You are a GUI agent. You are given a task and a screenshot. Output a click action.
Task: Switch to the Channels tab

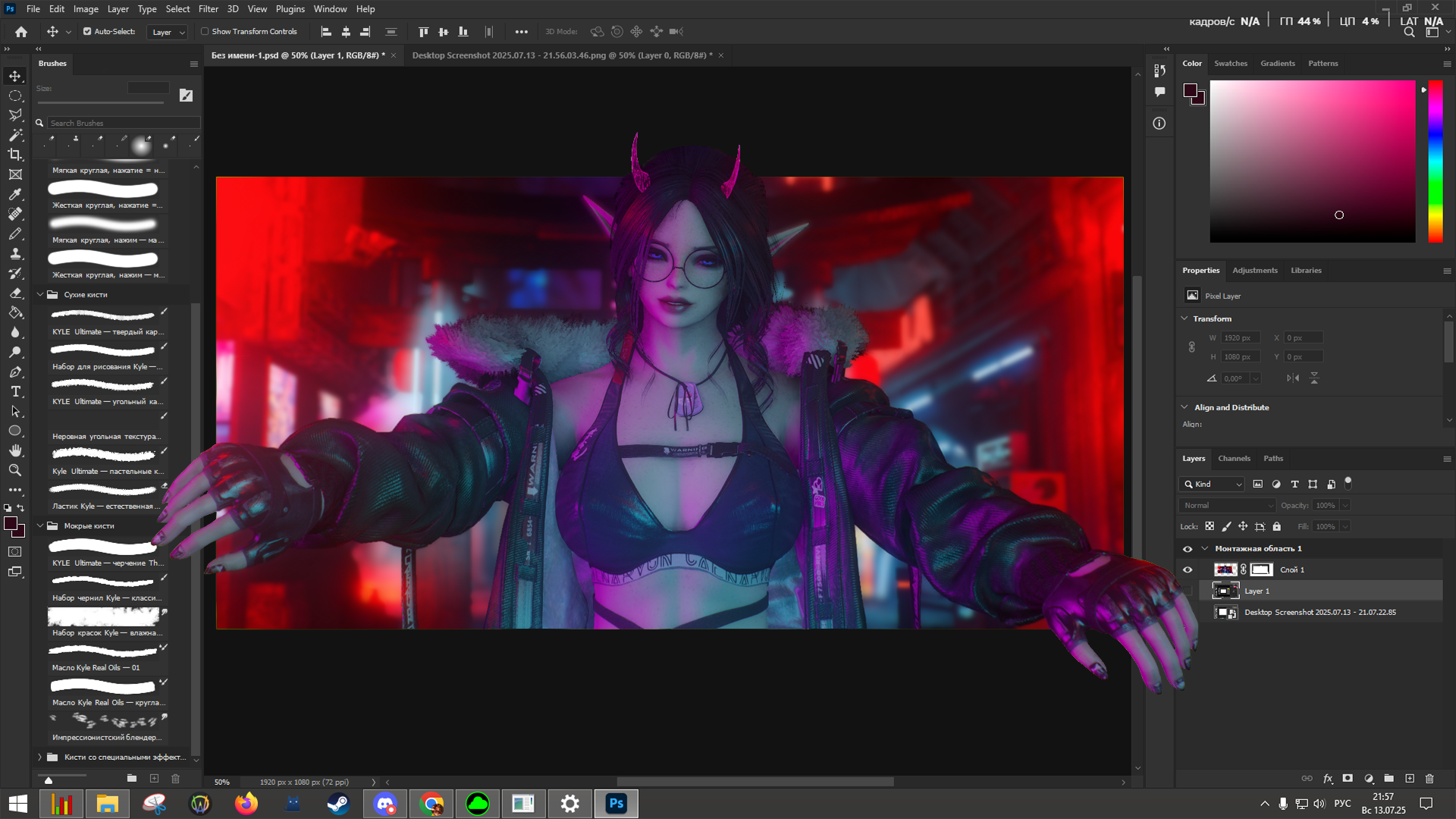pos(1234,458)
